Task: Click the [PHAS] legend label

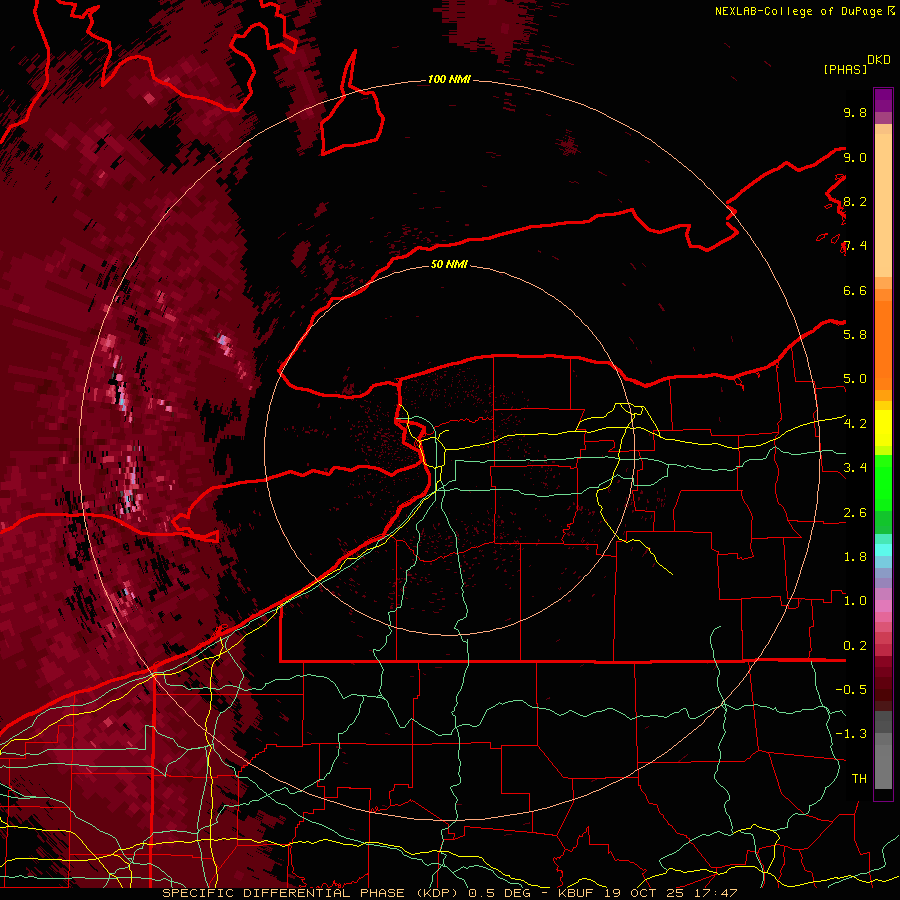Action: [x=845, y=70]
